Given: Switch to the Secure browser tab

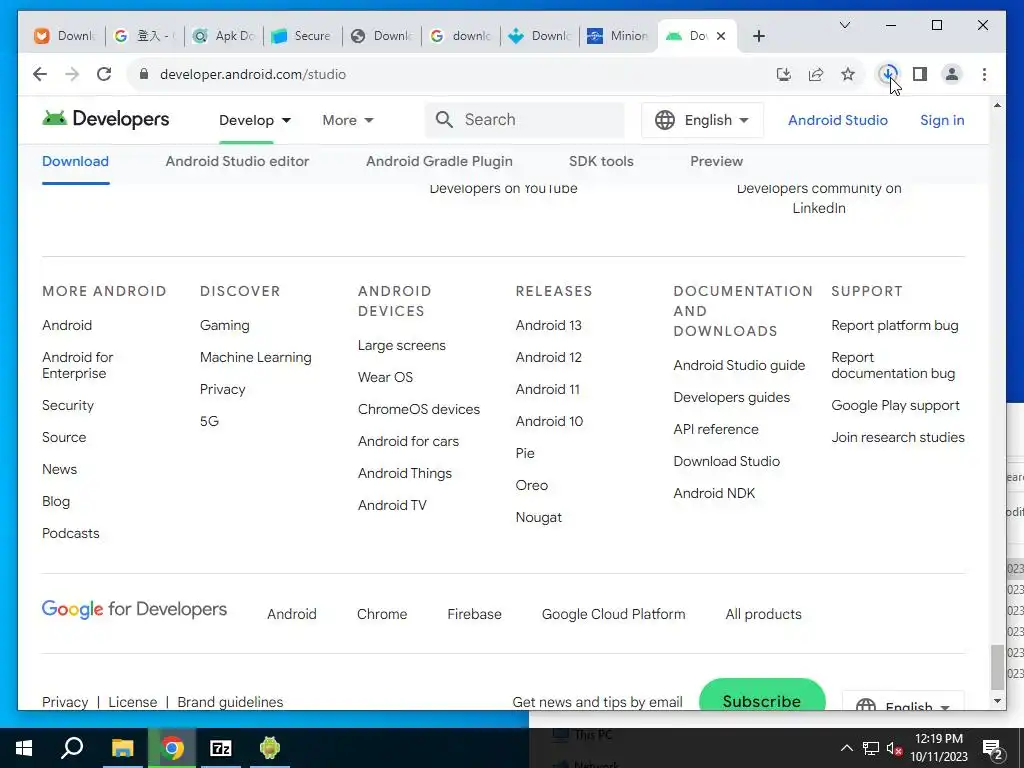Looking at the screenshot, I should (302, 36).
